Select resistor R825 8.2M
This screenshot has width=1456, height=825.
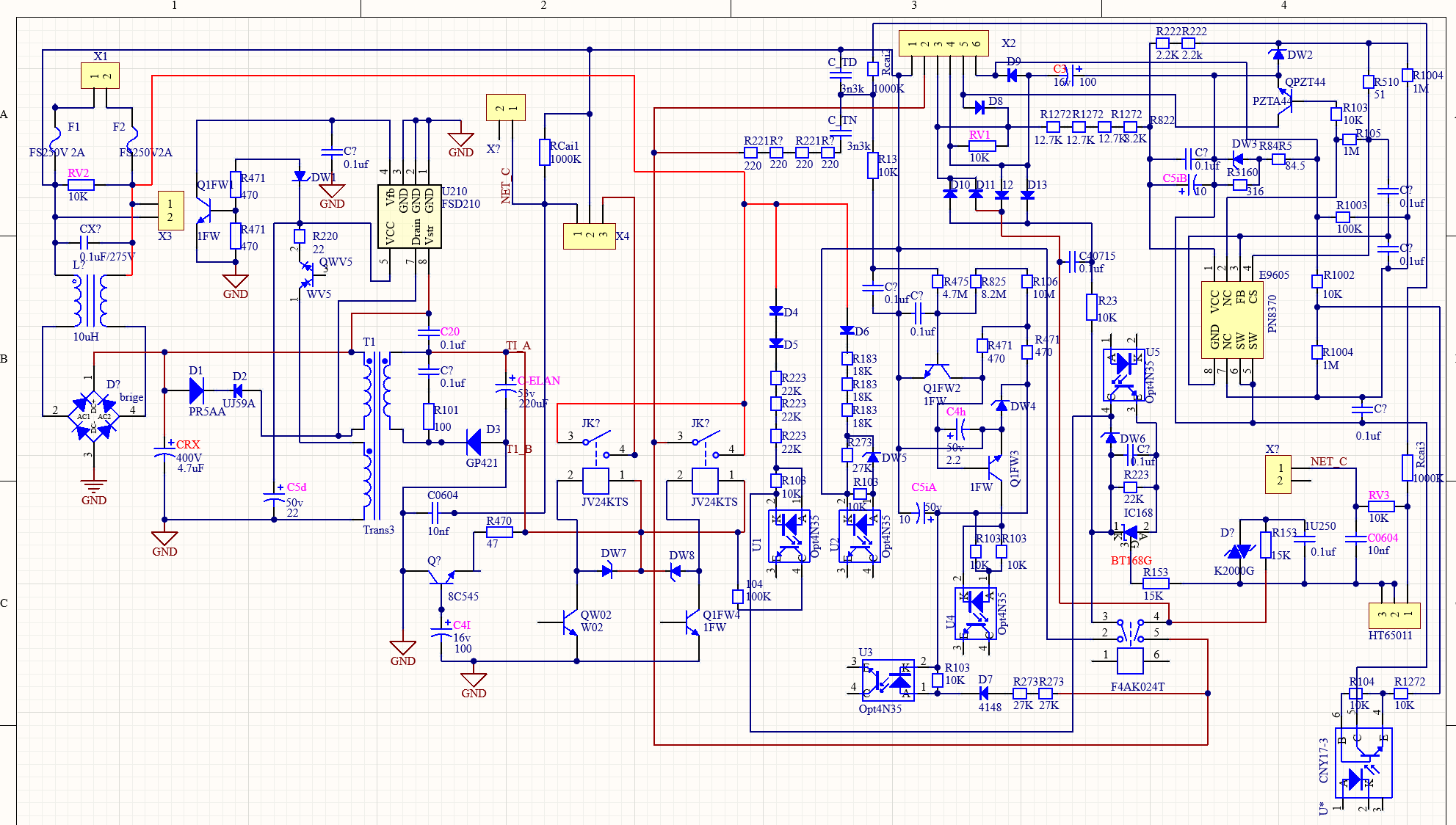click(976, 281)
